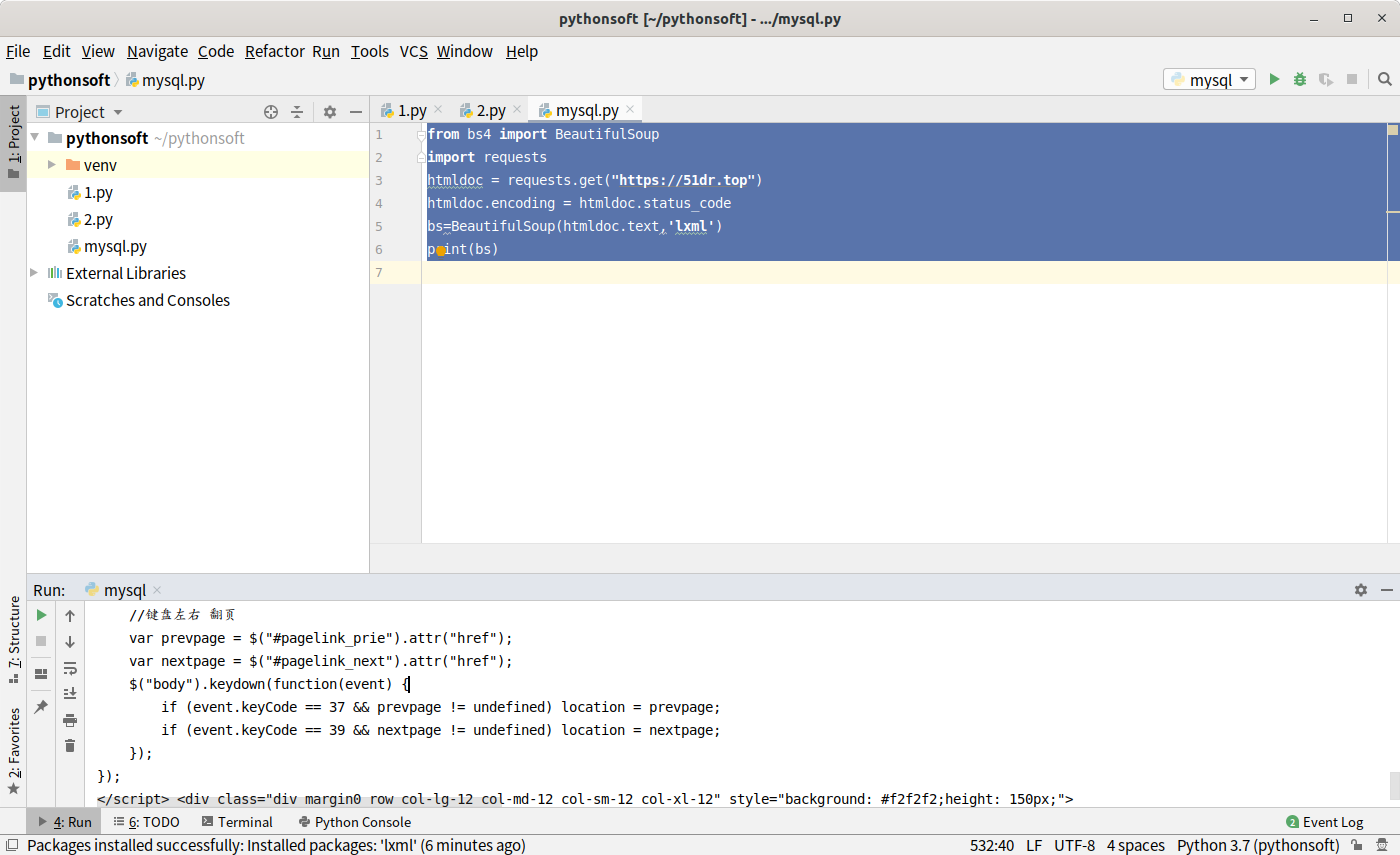The image size is (1400, 855).
Task: Toggle the 2: Favorites side tool button
Action: pyautogui.click(x=13, y=751)
